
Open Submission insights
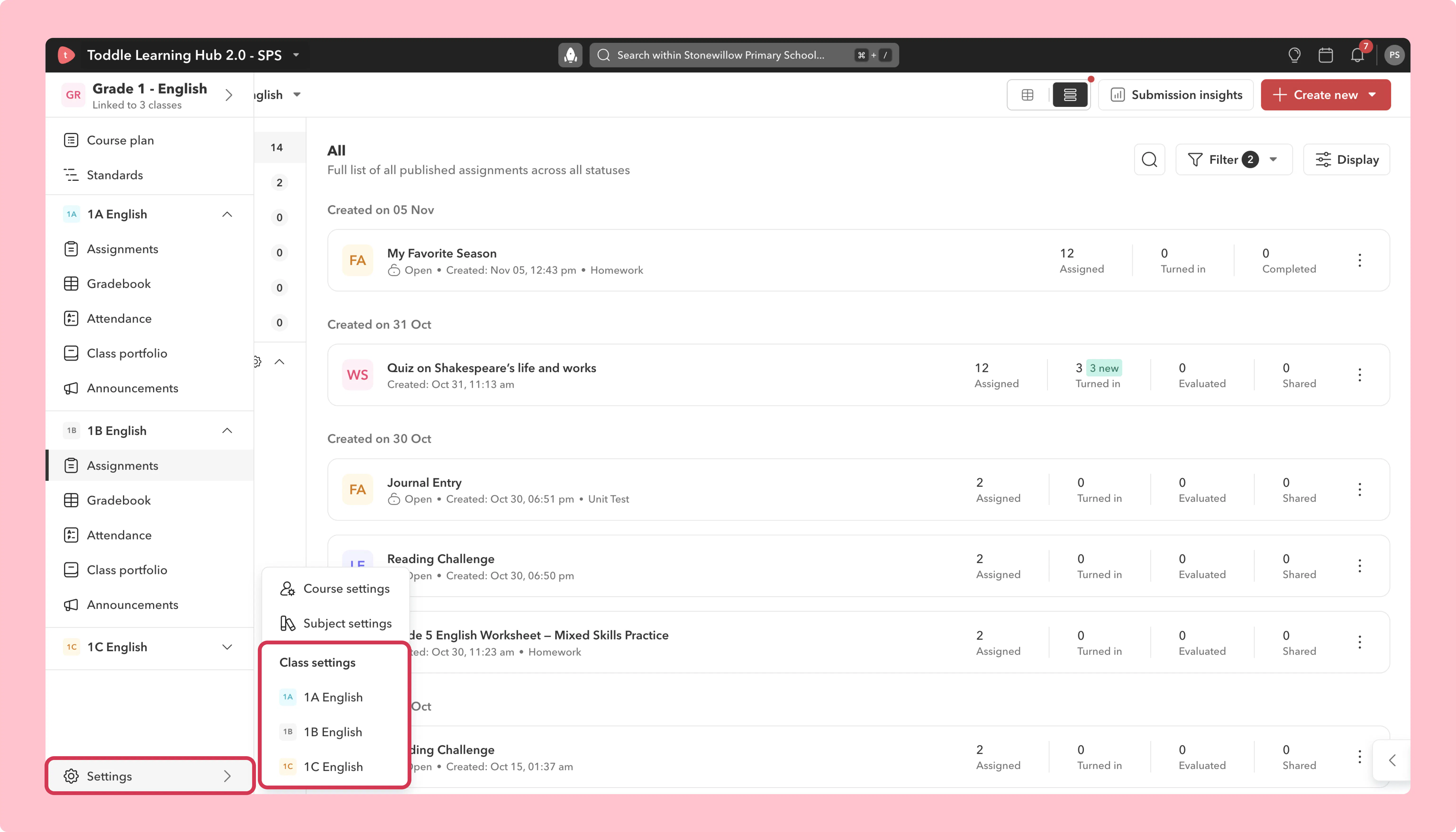coord(1176,95)
